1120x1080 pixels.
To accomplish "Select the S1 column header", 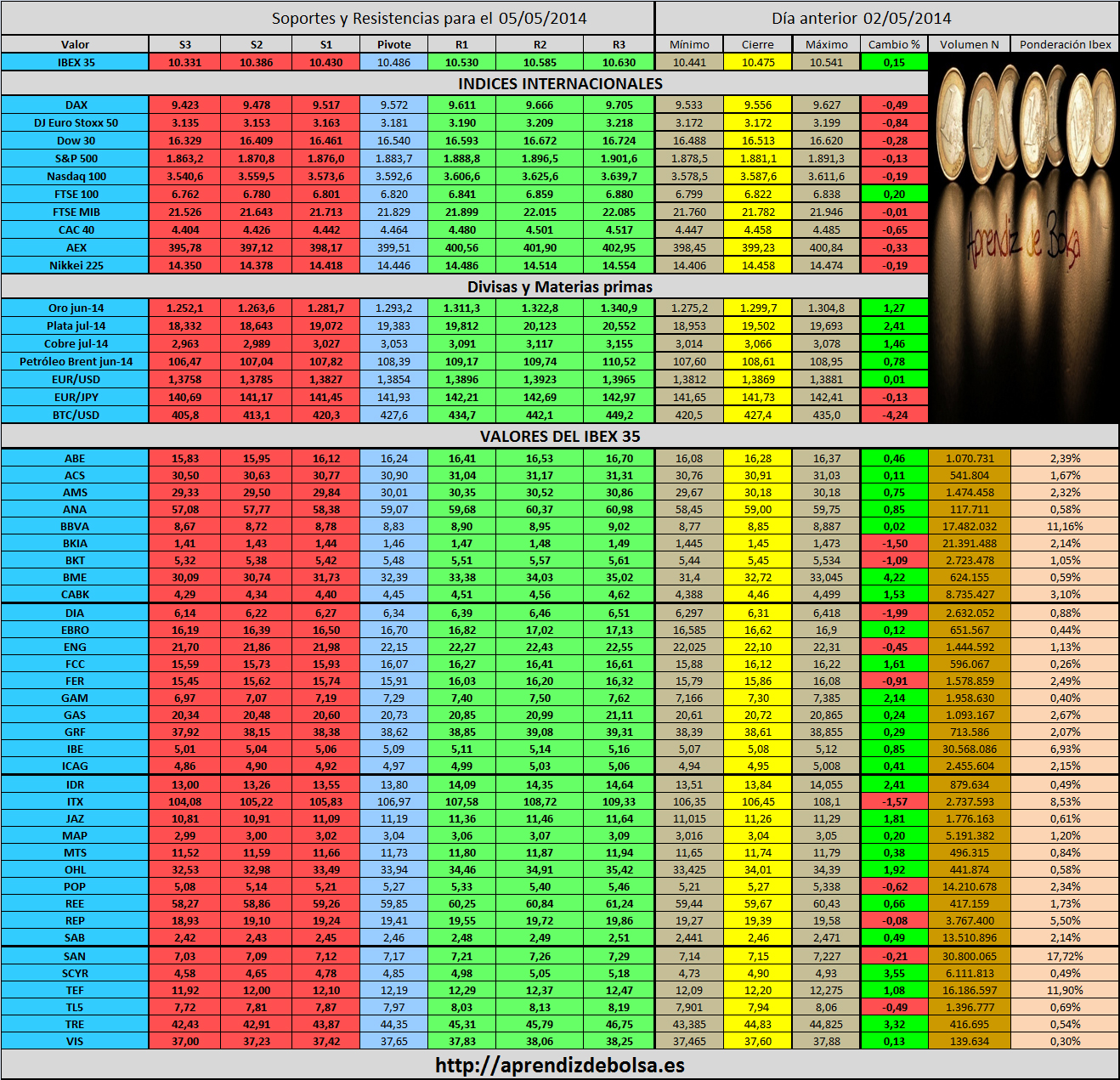I will pos(326,44).
